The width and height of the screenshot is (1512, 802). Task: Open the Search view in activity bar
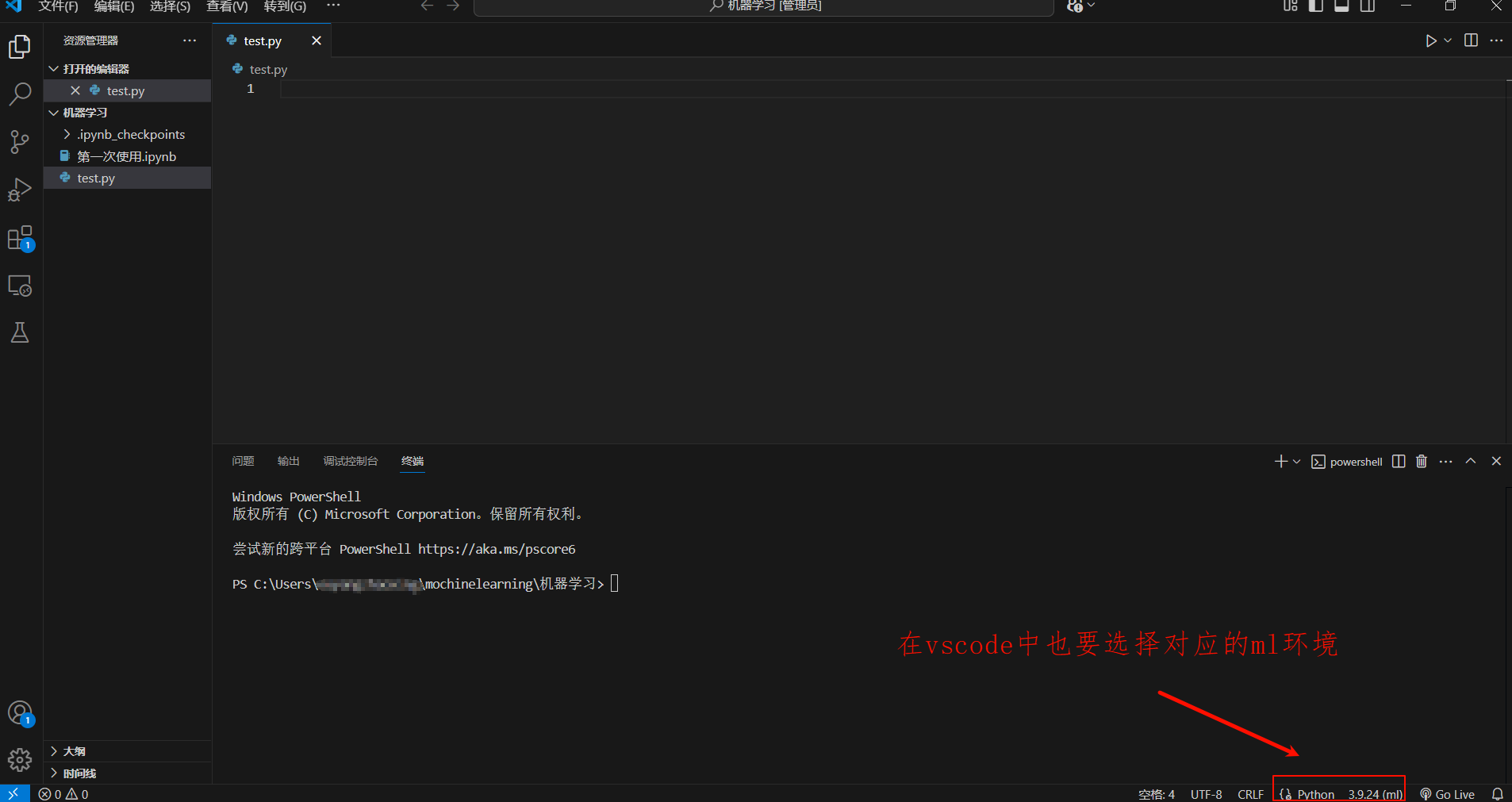click(x=20, y=94)
